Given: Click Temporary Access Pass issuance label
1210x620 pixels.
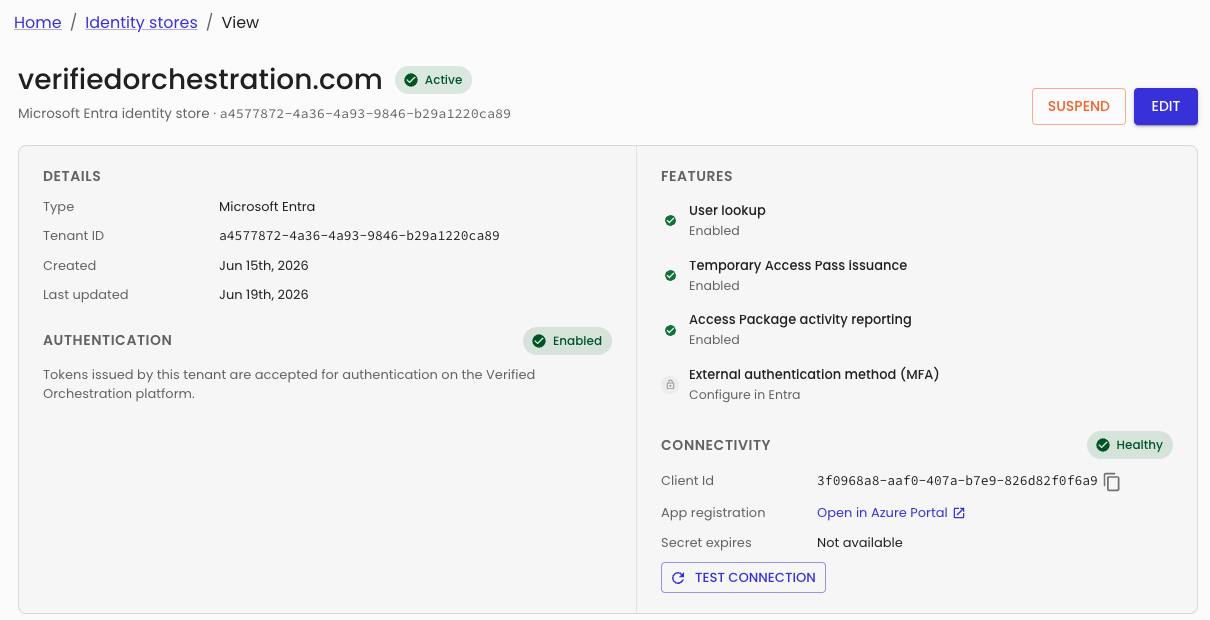Looking at the screenshot, I should click(x=798, y=266).
